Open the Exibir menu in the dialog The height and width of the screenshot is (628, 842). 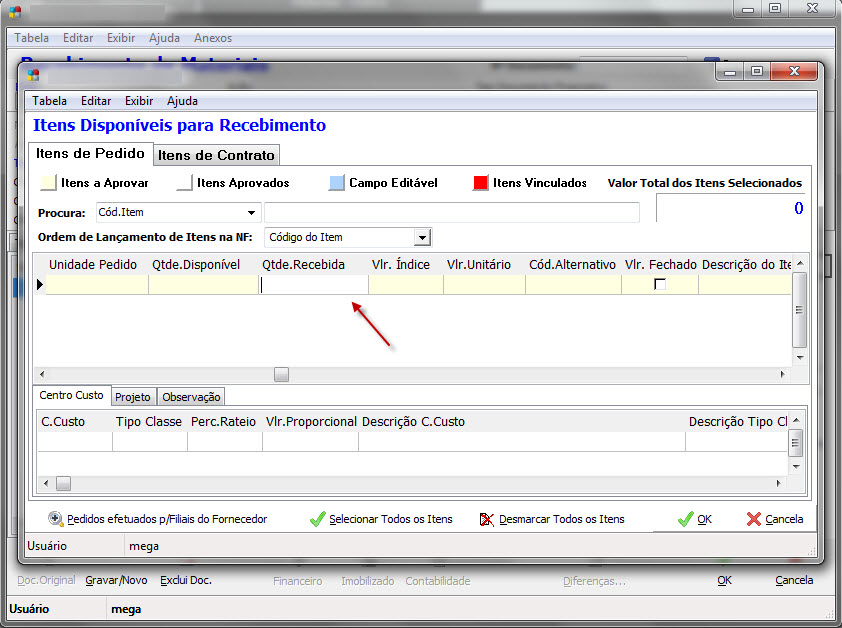[139, 101]
